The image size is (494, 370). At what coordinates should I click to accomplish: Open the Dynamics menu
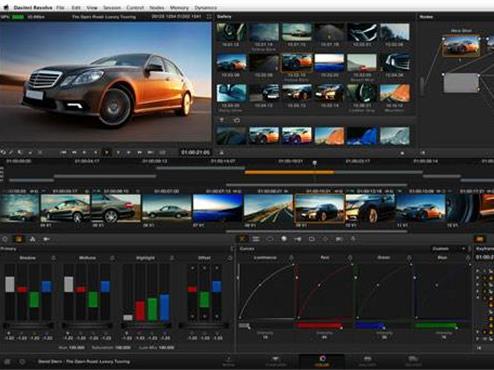tap(206, 7)
